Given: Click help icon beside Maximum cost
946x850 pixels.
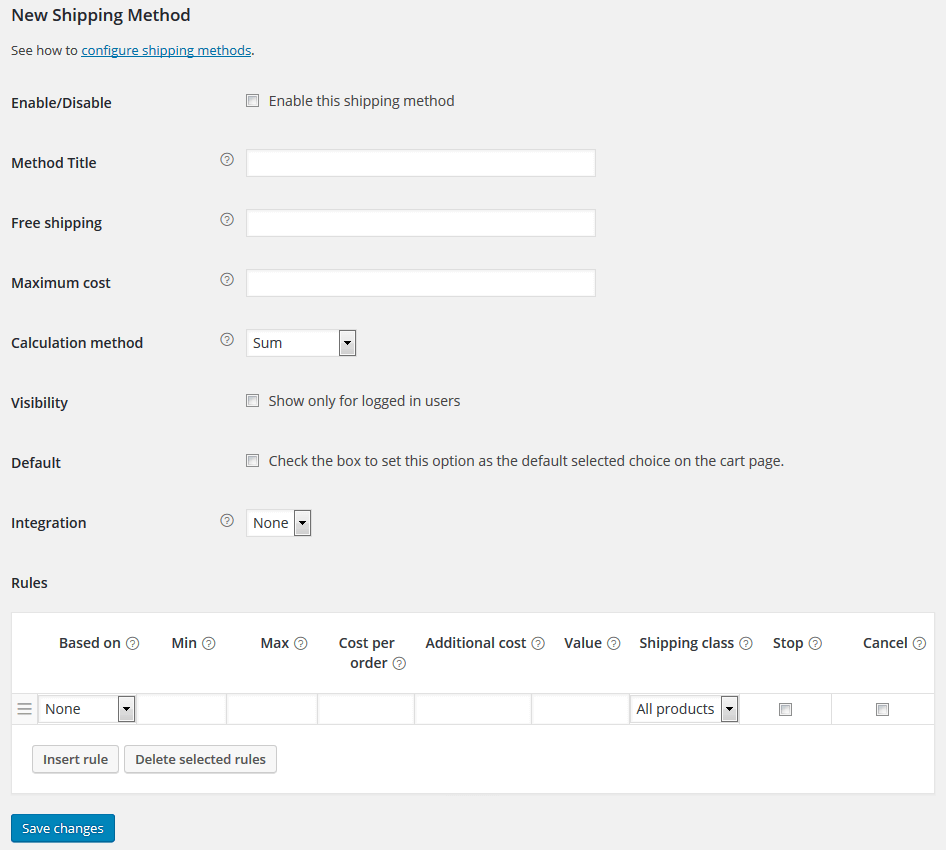Looking at the screenshot, I should point(227,280).
